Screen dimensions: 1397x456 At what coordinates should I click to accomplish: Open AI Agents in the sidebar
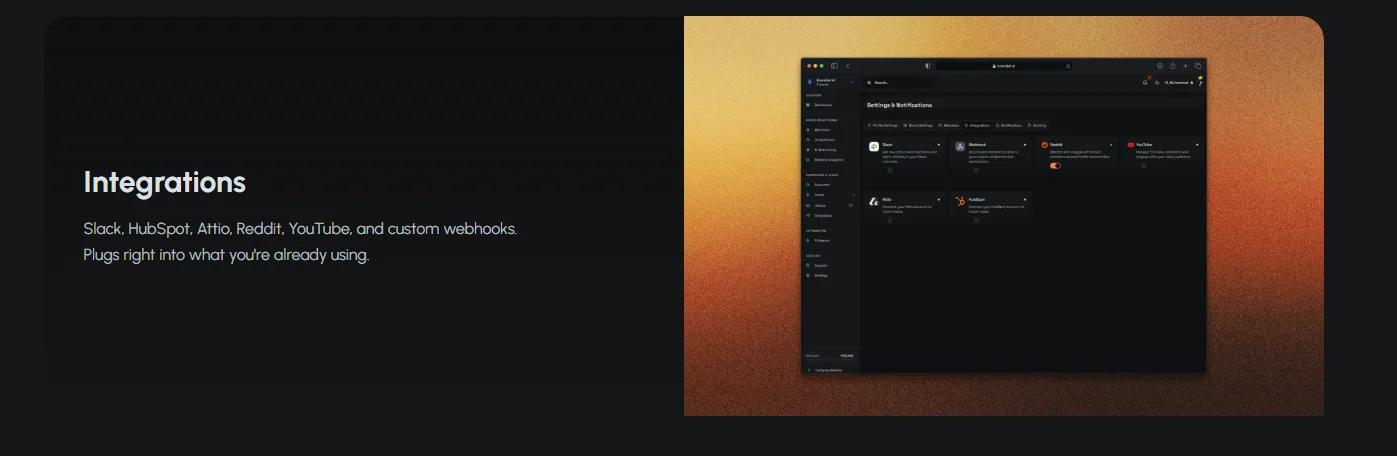(x=819, y=240)
